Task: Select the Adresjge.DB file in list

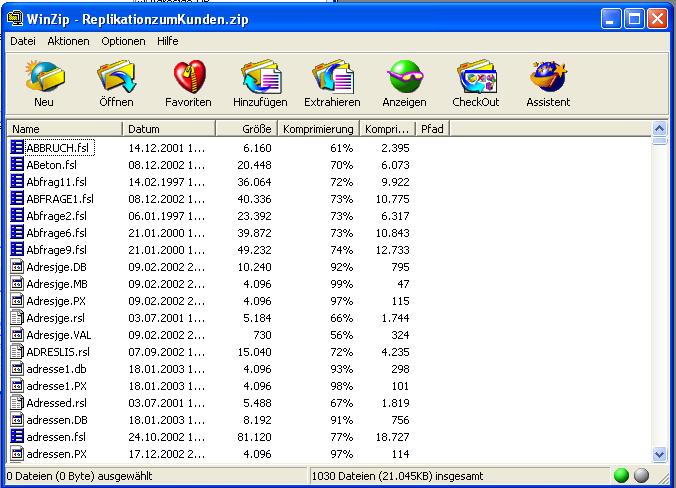Action: tap(56, 267)
